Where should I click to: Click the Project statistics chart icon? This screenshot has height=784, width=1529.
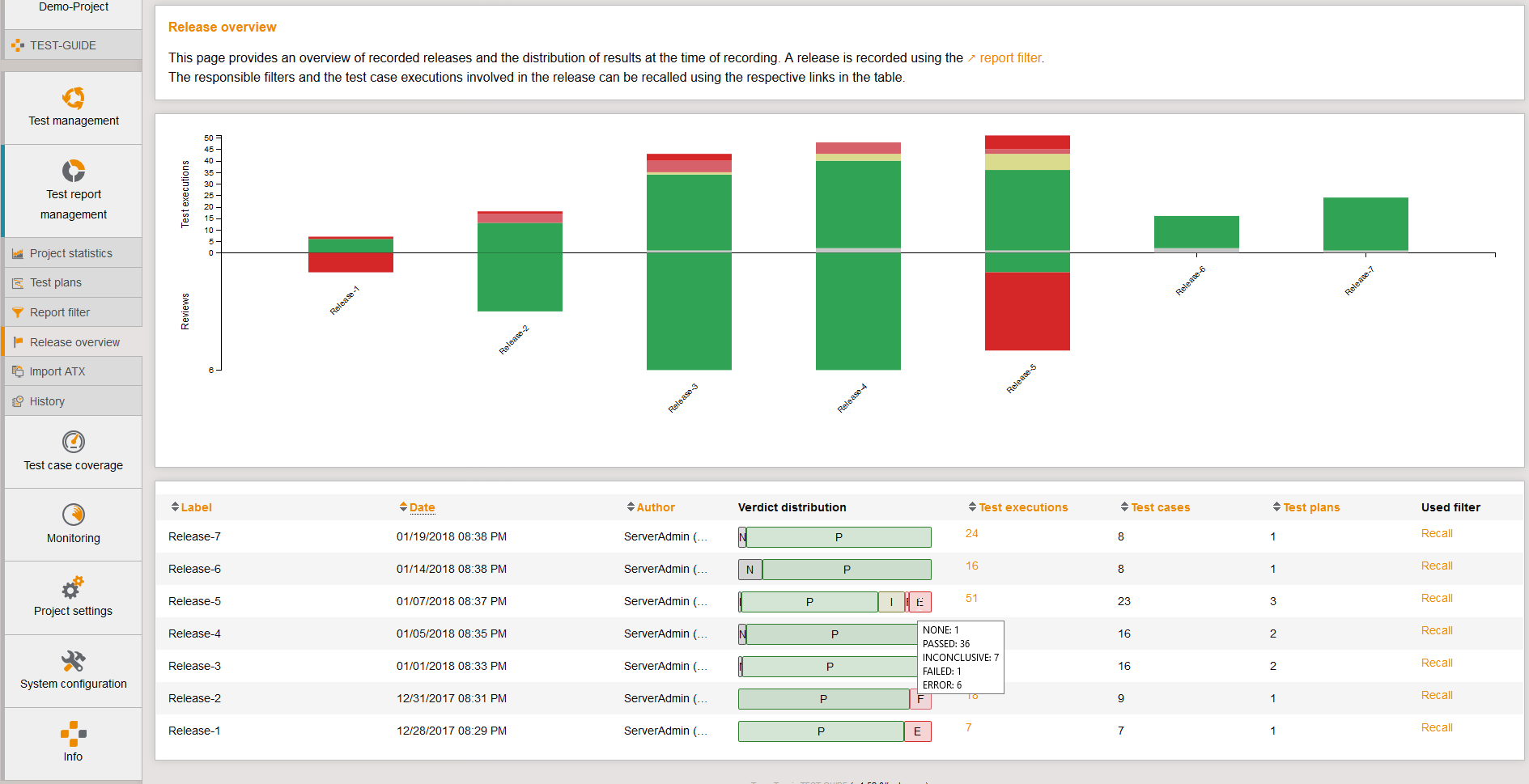18,254
